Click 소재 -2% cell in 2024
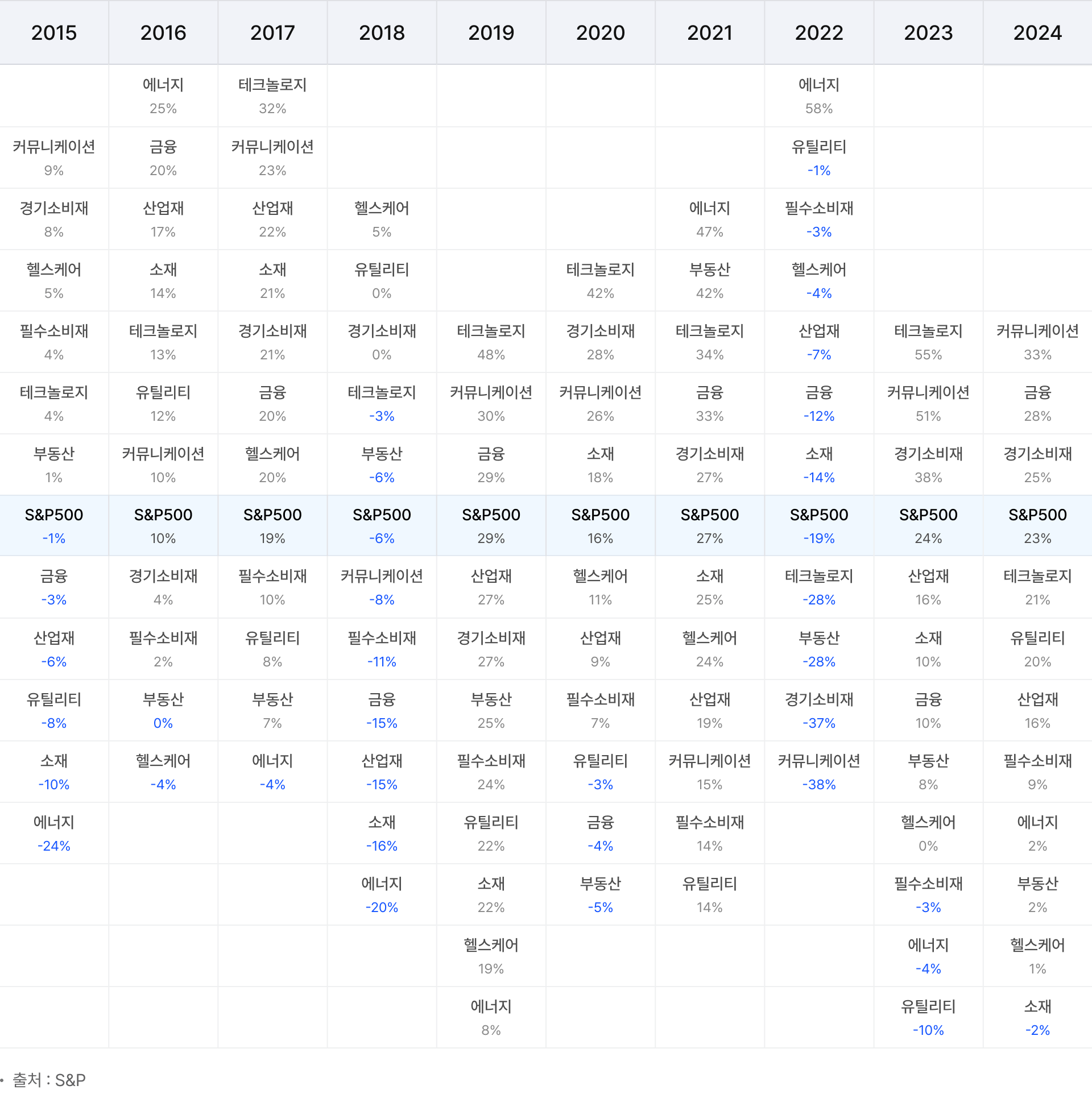Image resolution: width=1092 pixels, height=1094 pixels. click(1037, 1018)
